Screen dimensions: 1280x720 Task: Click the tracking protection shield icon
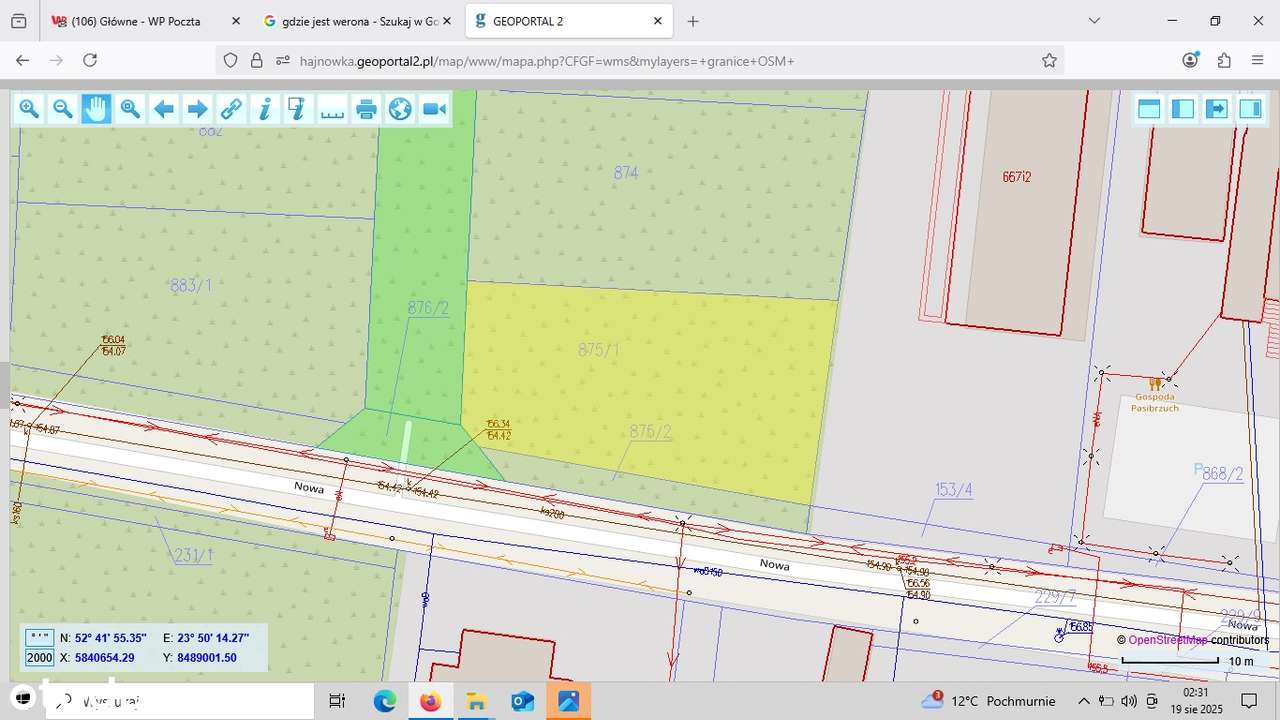[231, 60]
